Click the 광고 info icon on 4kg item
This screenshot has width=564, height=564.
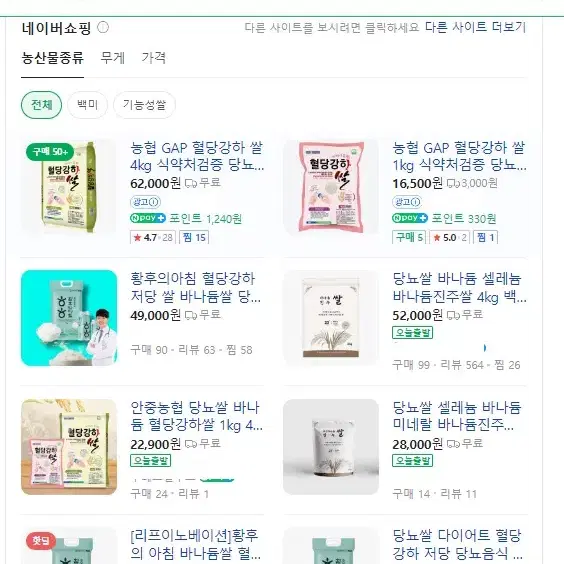click(145, 202)
